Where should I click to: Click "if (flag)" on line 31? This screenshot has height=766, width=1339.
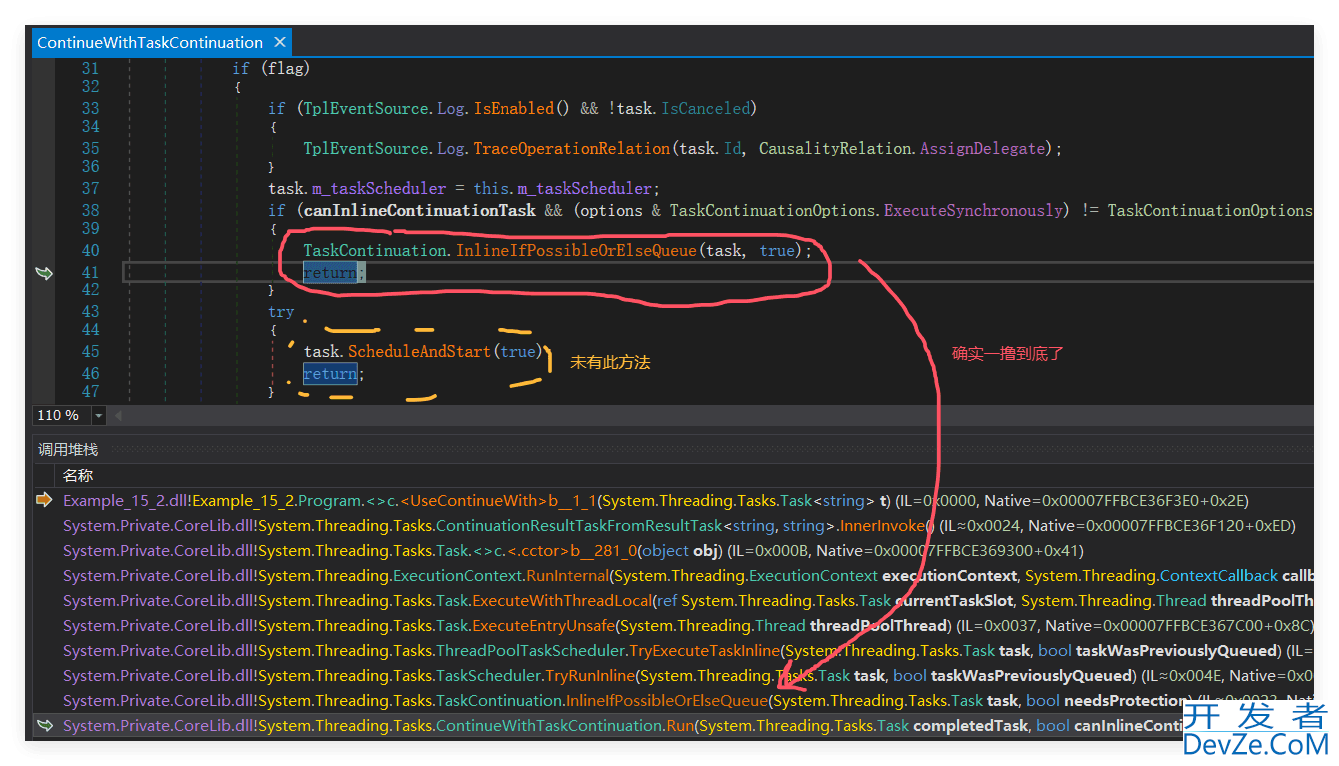tap(271, 68)
